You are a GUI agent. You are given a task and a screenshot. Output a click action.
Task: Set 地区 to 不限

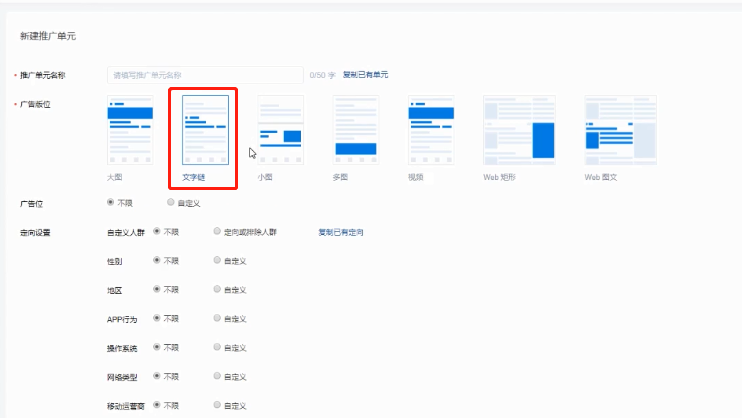coord(157,289)
